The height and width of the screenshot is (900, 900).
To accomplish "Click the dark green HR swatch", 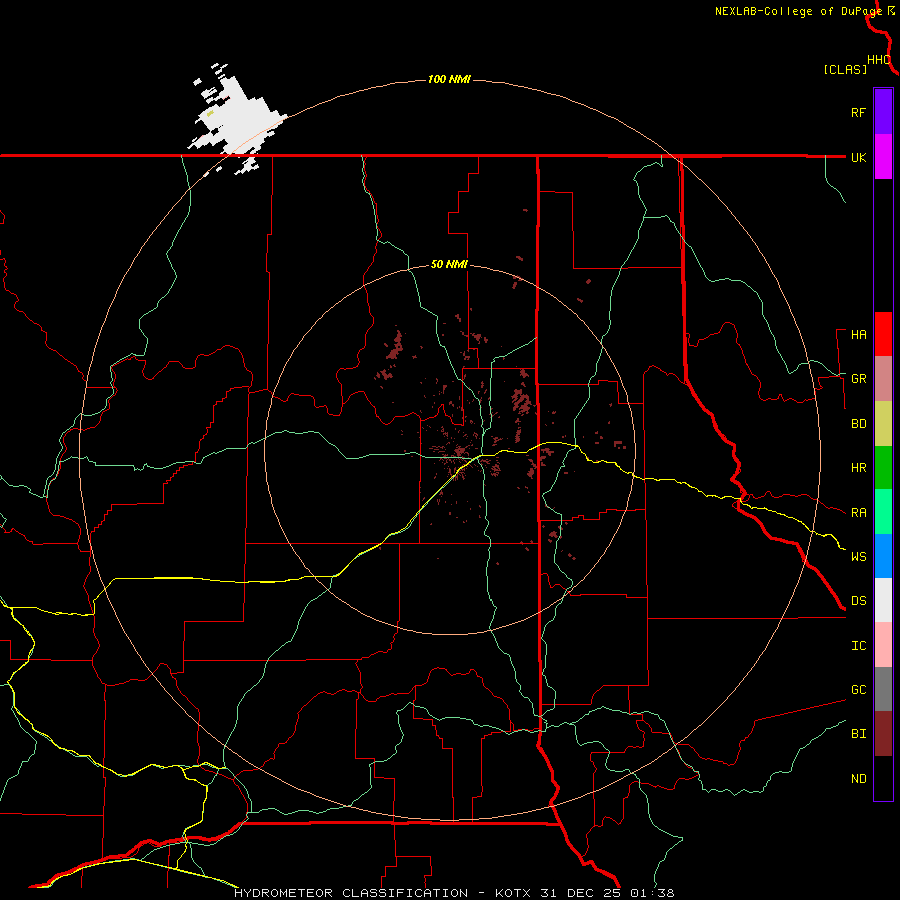I will [x=883, y=468].
